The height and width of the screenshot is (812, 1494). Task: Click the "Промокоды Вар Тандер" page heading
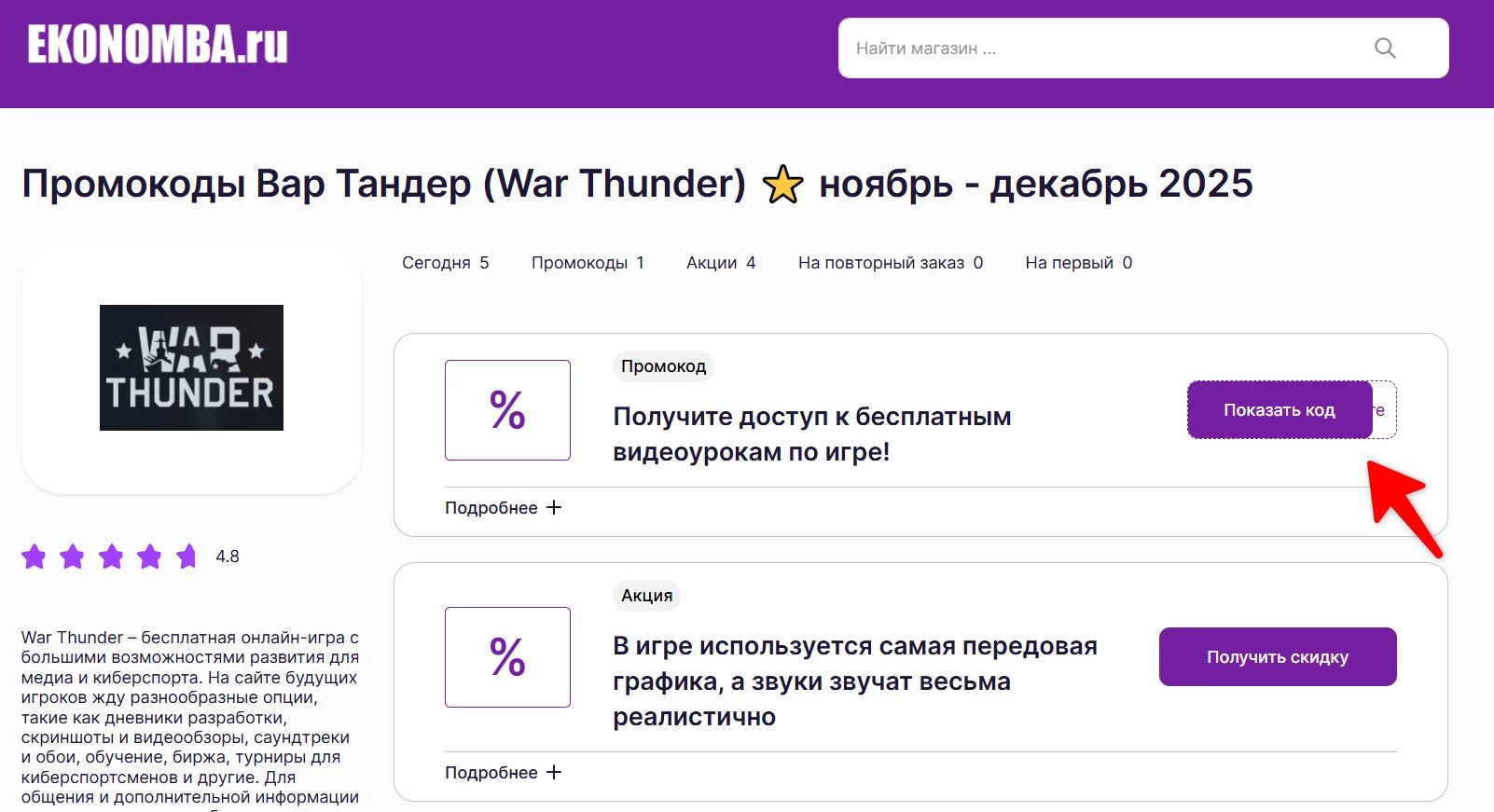637,184
